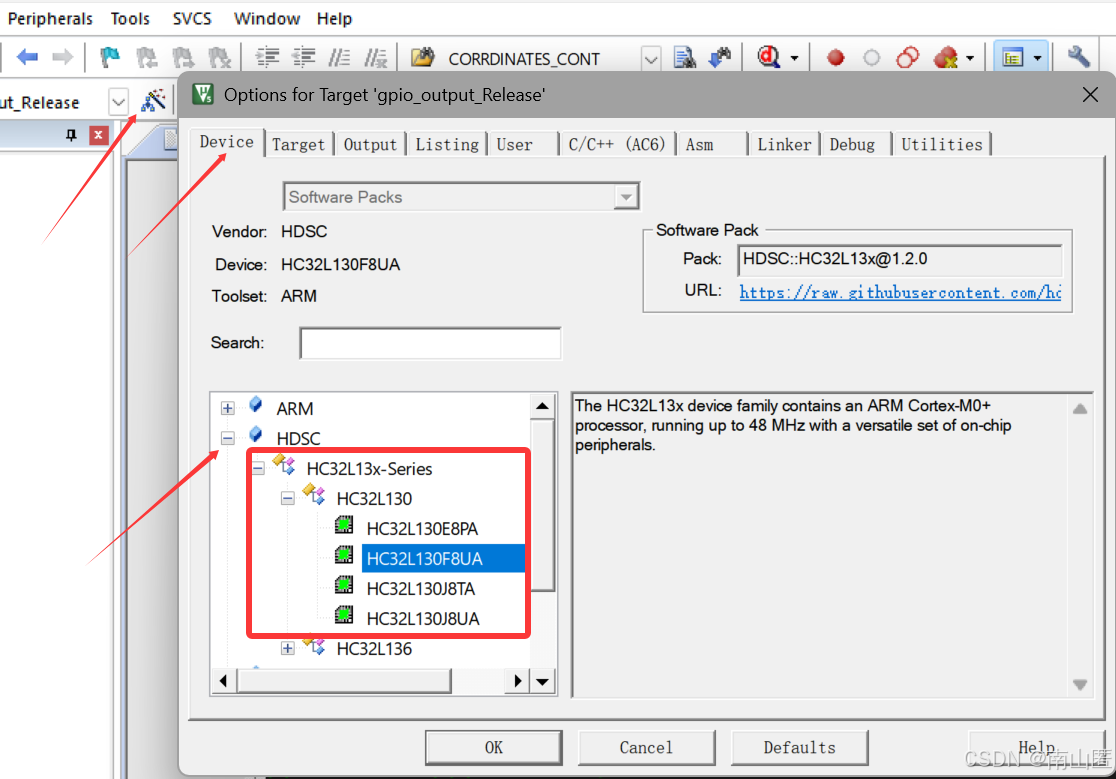Screen dimensions: 1116x779
Task: Pin the project panel with the pushpin icon
Action: [70, 134]
